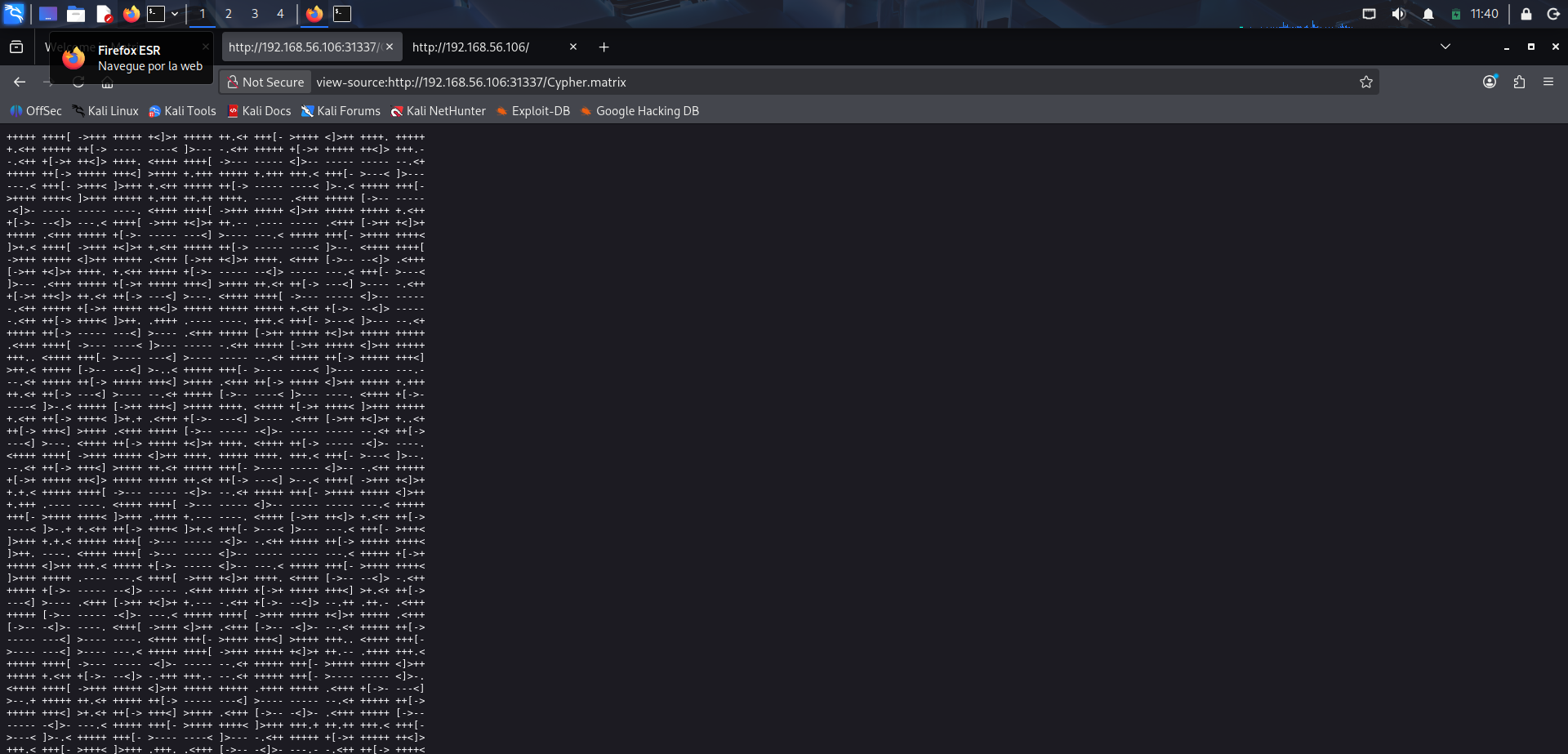
Task: Open the Firefox hamburger menu
Action: pyautogui.click(x=1549, y=82)
